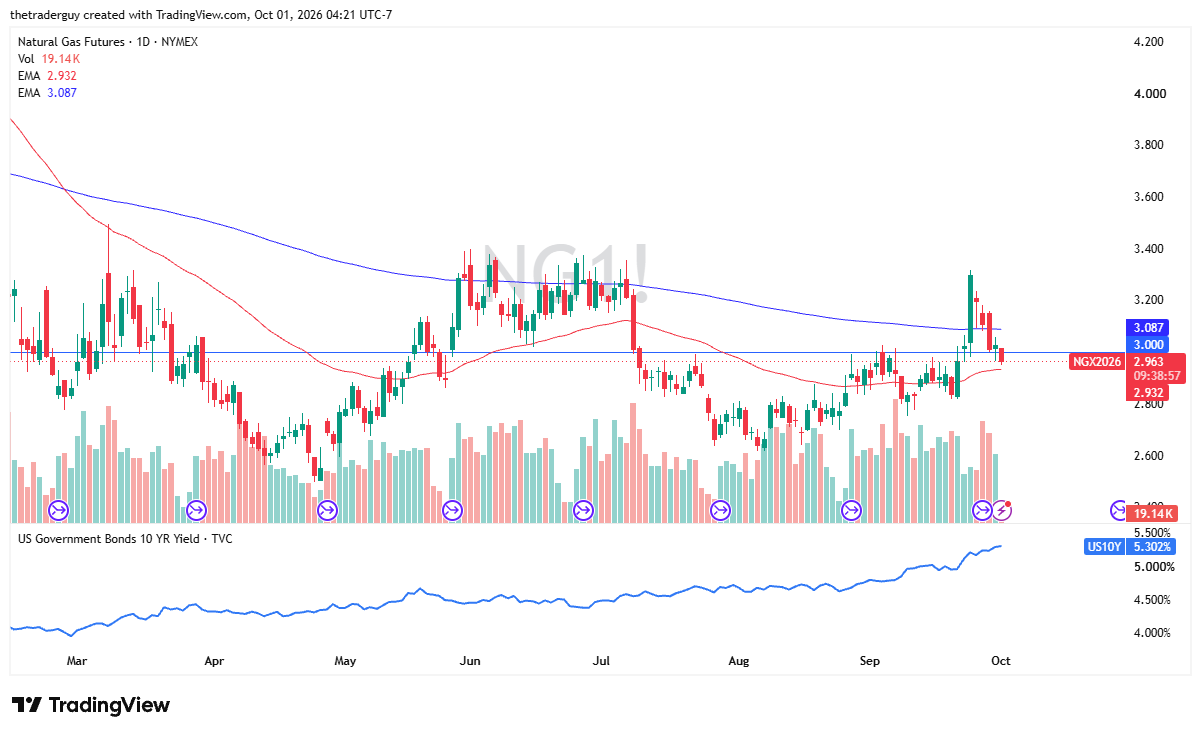Click the NGX2026 price label
Viewport: 1201px width, 735px height.
[1096, 361]
